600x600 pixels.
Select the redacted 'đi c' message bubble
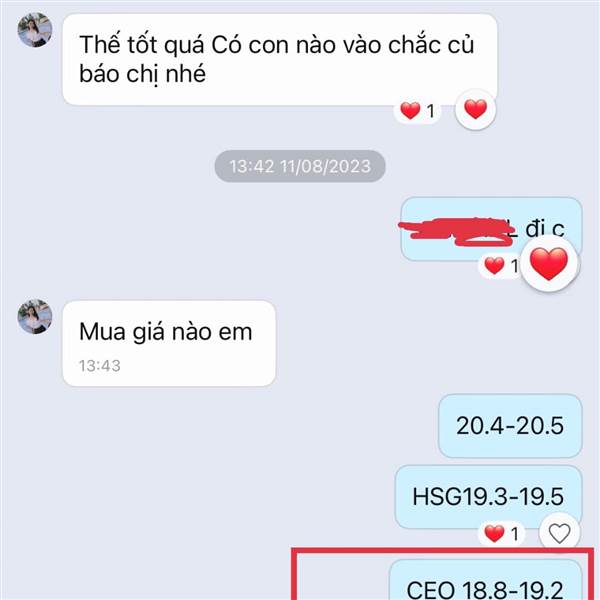pos(491,229)
